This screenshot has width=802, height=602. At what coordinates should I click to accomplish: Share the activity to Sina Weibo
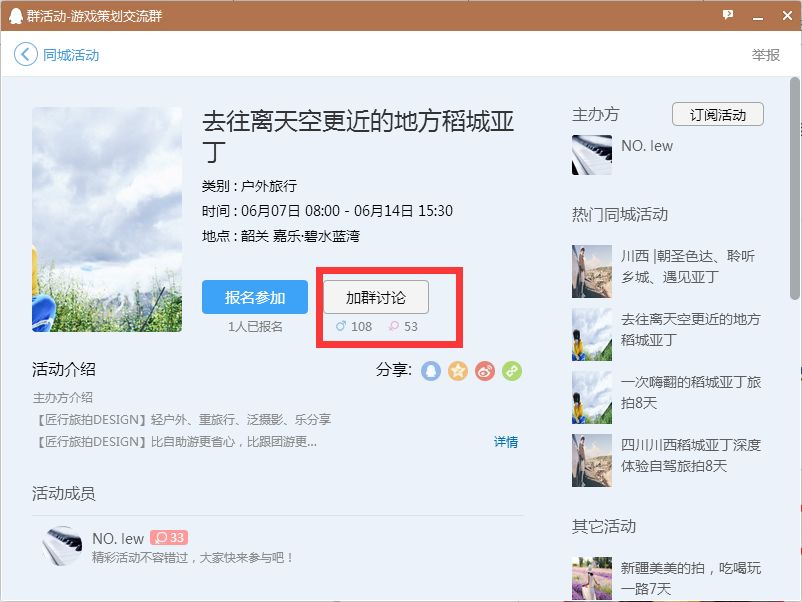[484, 372]
